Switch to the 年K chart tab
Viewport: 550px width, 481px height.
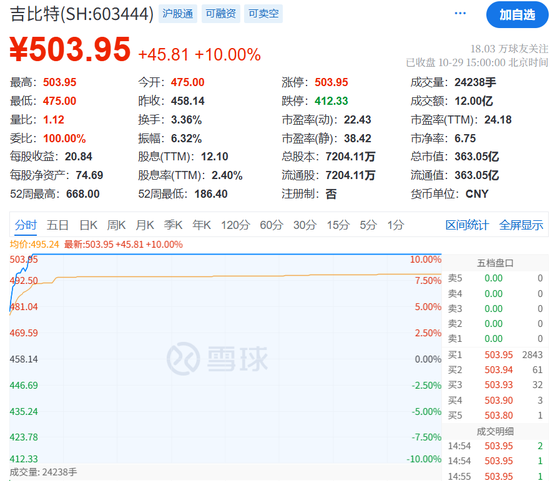point(202,225)
